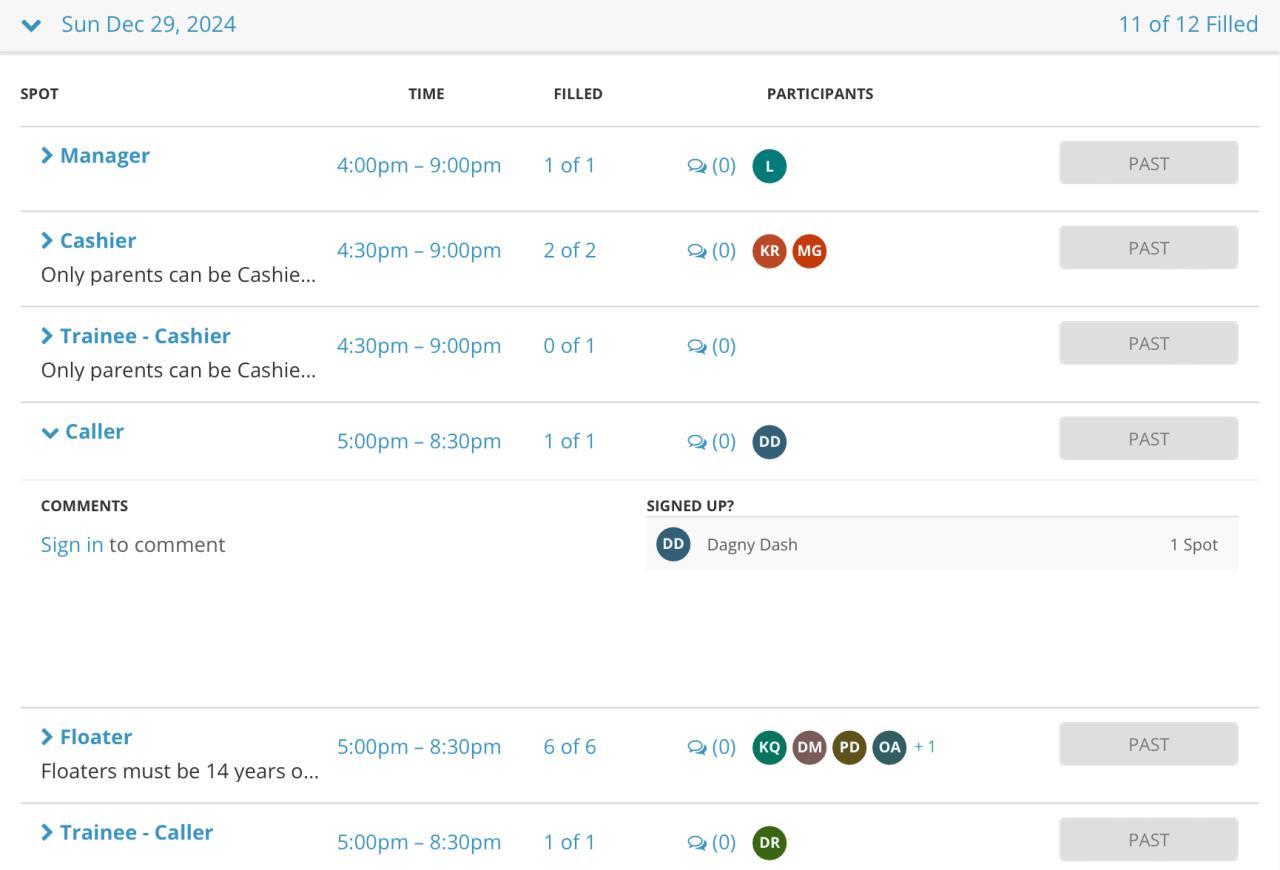The height and width of the screenshot is (870, 1280).
Task: Click the PAST button for Manager
Action: (1148, 163)
